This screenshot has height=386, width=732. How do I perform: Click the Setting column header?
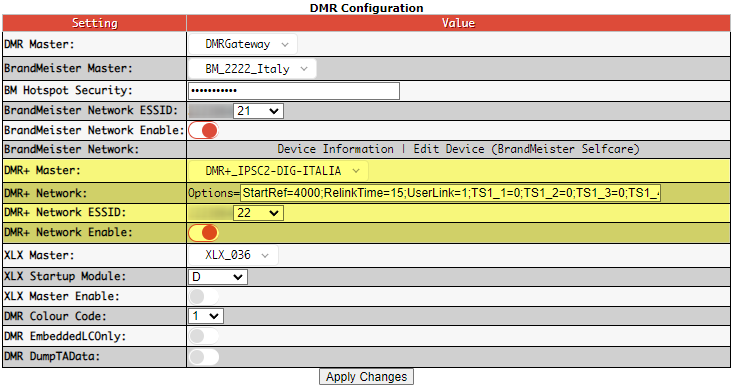[94, 23]
